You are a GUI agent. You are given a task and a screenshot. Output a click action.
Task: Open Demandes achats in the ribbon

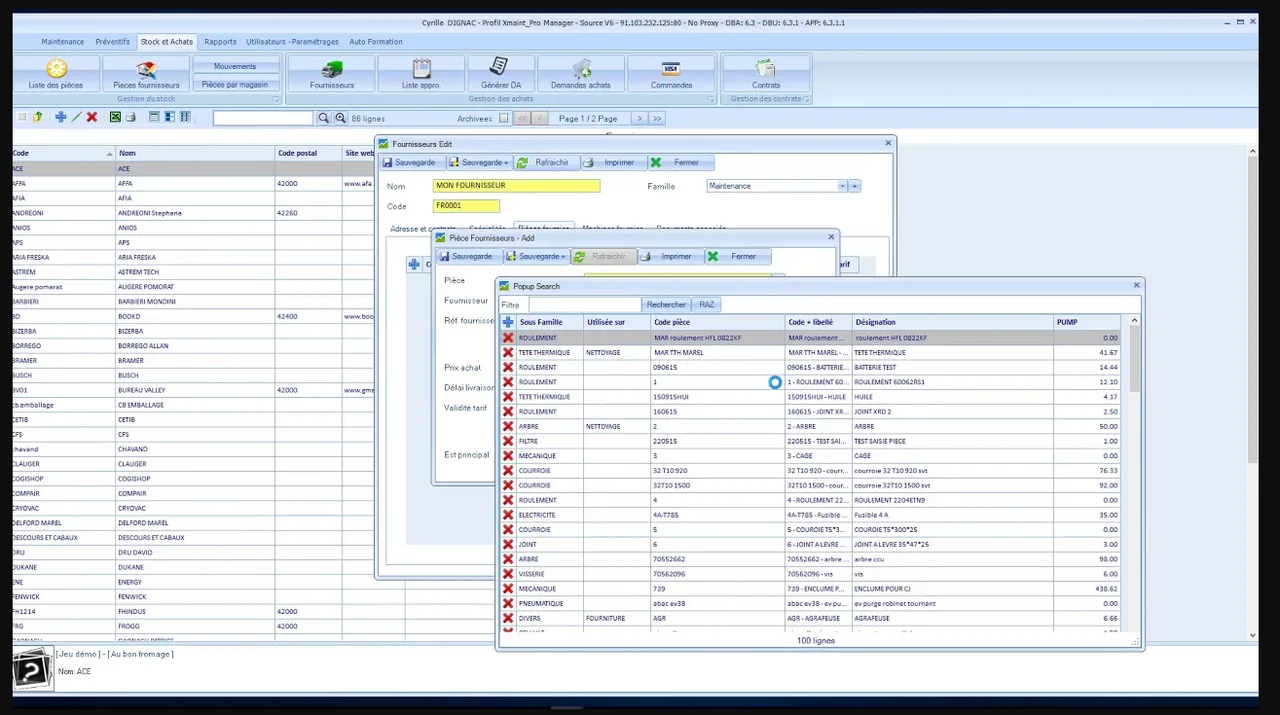pyautogui.click(x=581, y=74)
